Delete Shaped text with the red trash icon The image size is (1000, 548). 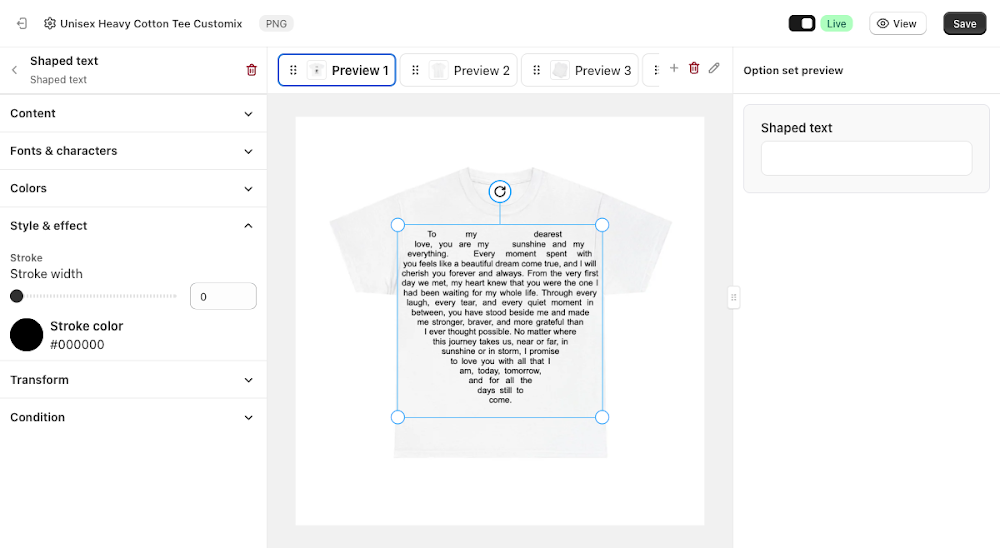tap(251, 70)
